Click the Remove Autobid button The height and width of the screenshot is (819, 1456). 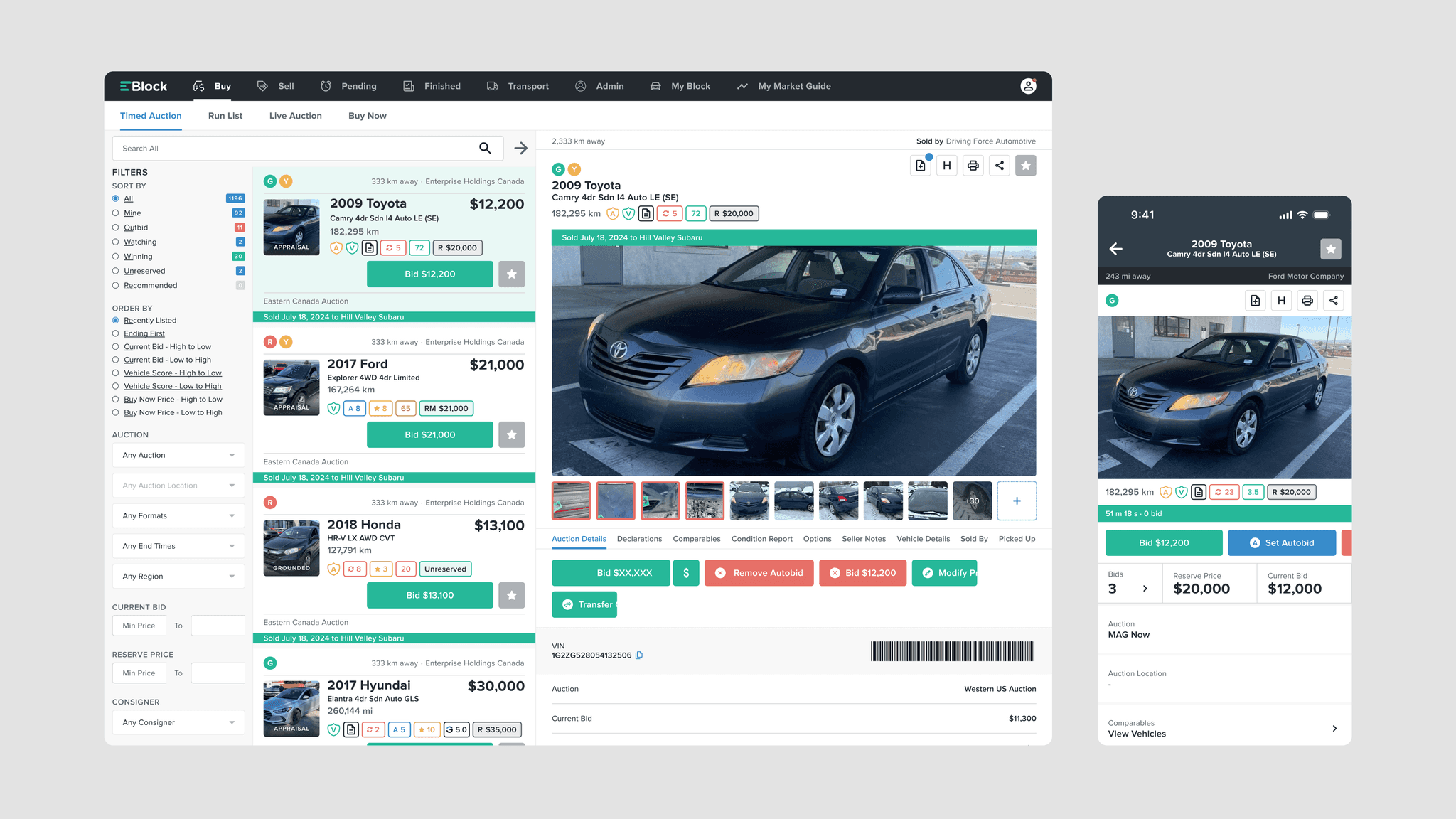759,573
